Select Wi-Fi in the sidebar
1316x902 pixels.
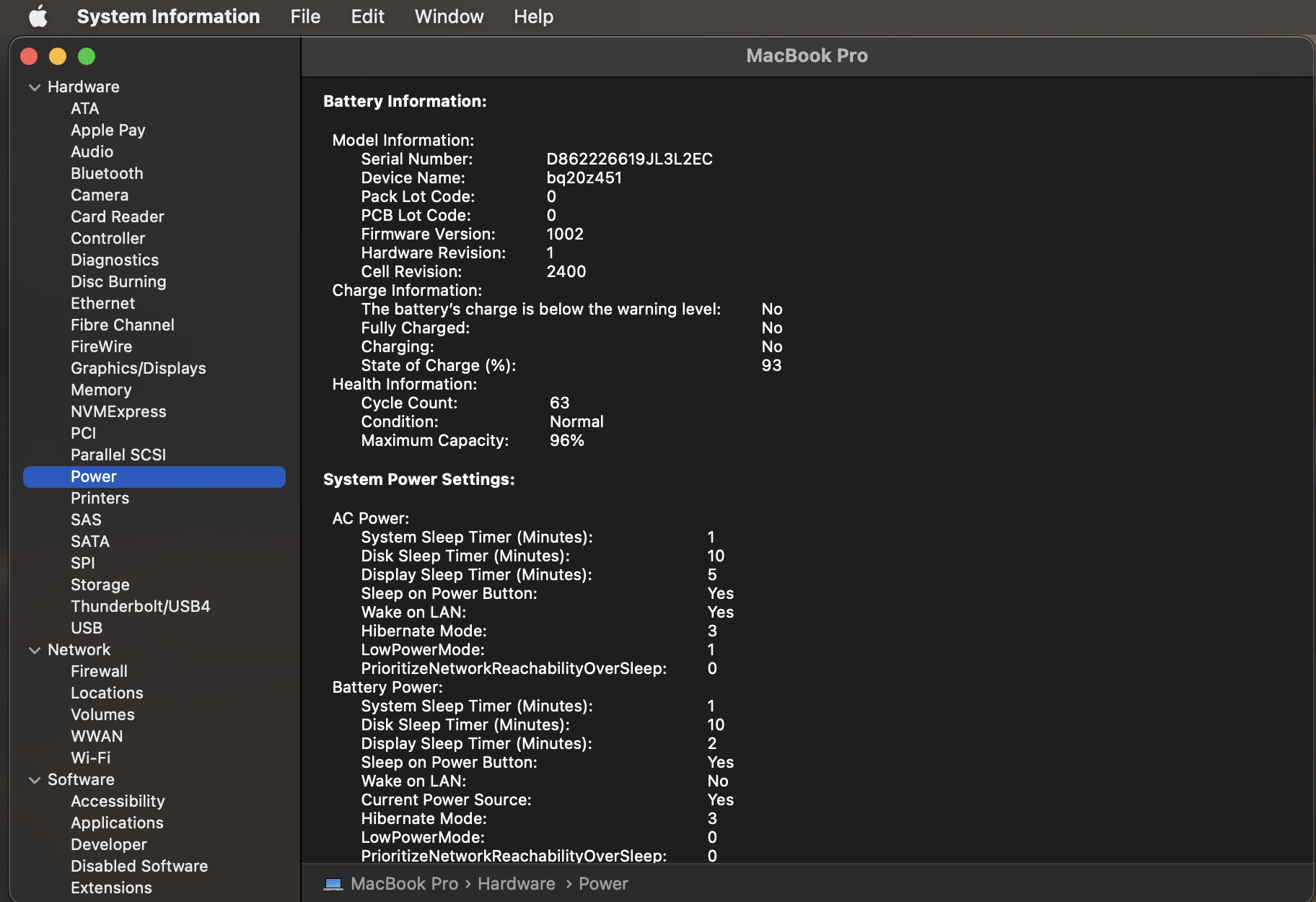click(x=91, y=758)
